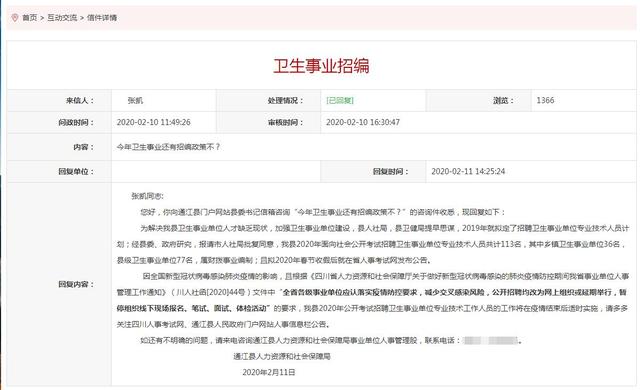
Task: Click the sender name 张凯
Action: pyautogui.click(x=135, y=100)
